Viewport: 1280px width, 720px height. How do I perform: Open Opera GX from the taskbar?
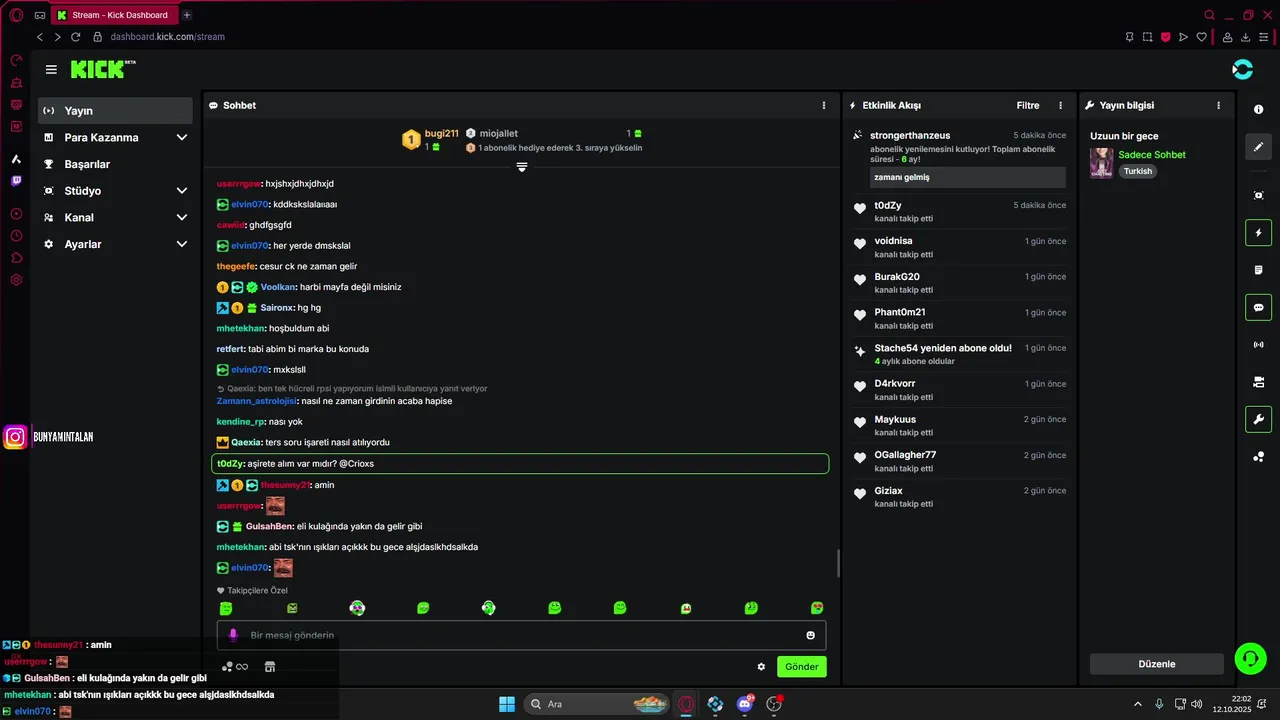[686, 704]
